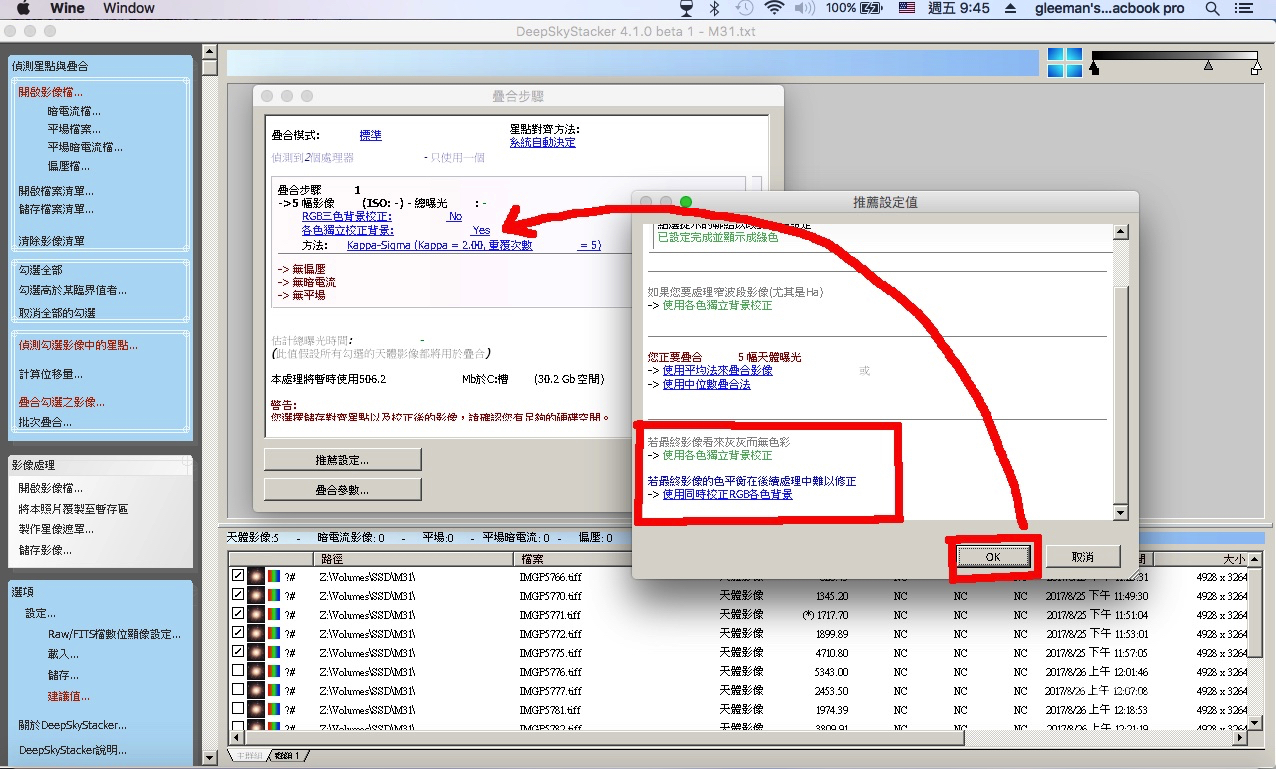Screen dimensions: 1276x769
Task: Click 平場檔案... in the sidebar
Action: 74,129
